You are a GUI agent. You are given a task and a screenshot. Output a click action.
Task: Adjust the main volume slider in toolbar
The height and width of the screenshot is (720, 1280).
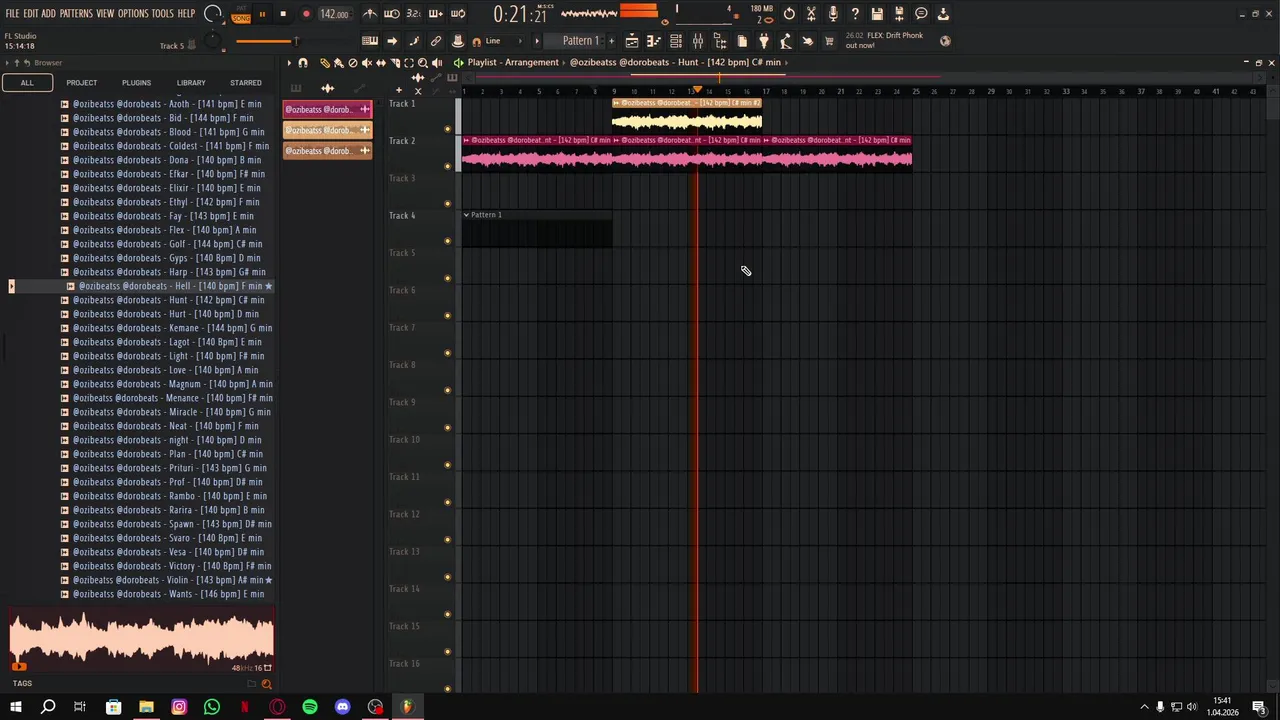[x=267, y=41]
